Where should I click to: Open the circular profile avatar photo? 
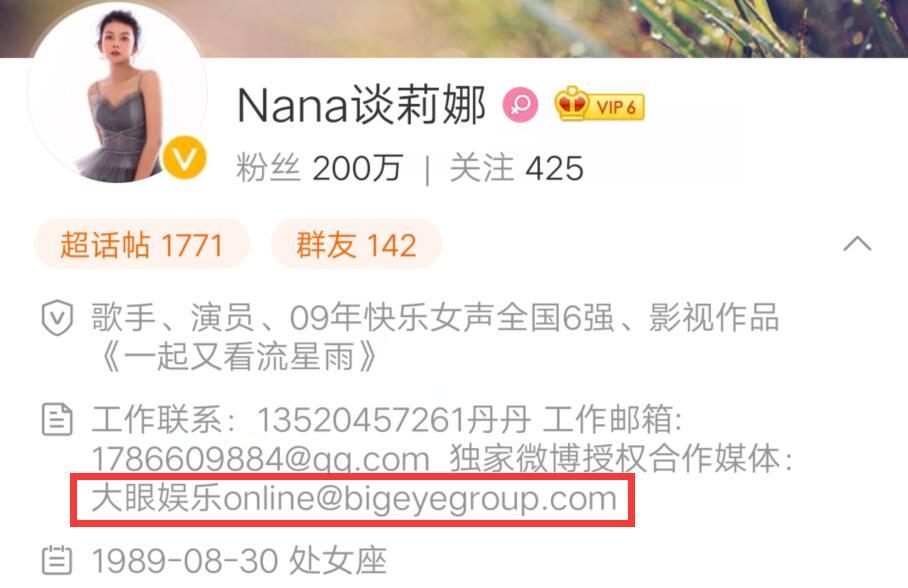(x=118, y=94)
